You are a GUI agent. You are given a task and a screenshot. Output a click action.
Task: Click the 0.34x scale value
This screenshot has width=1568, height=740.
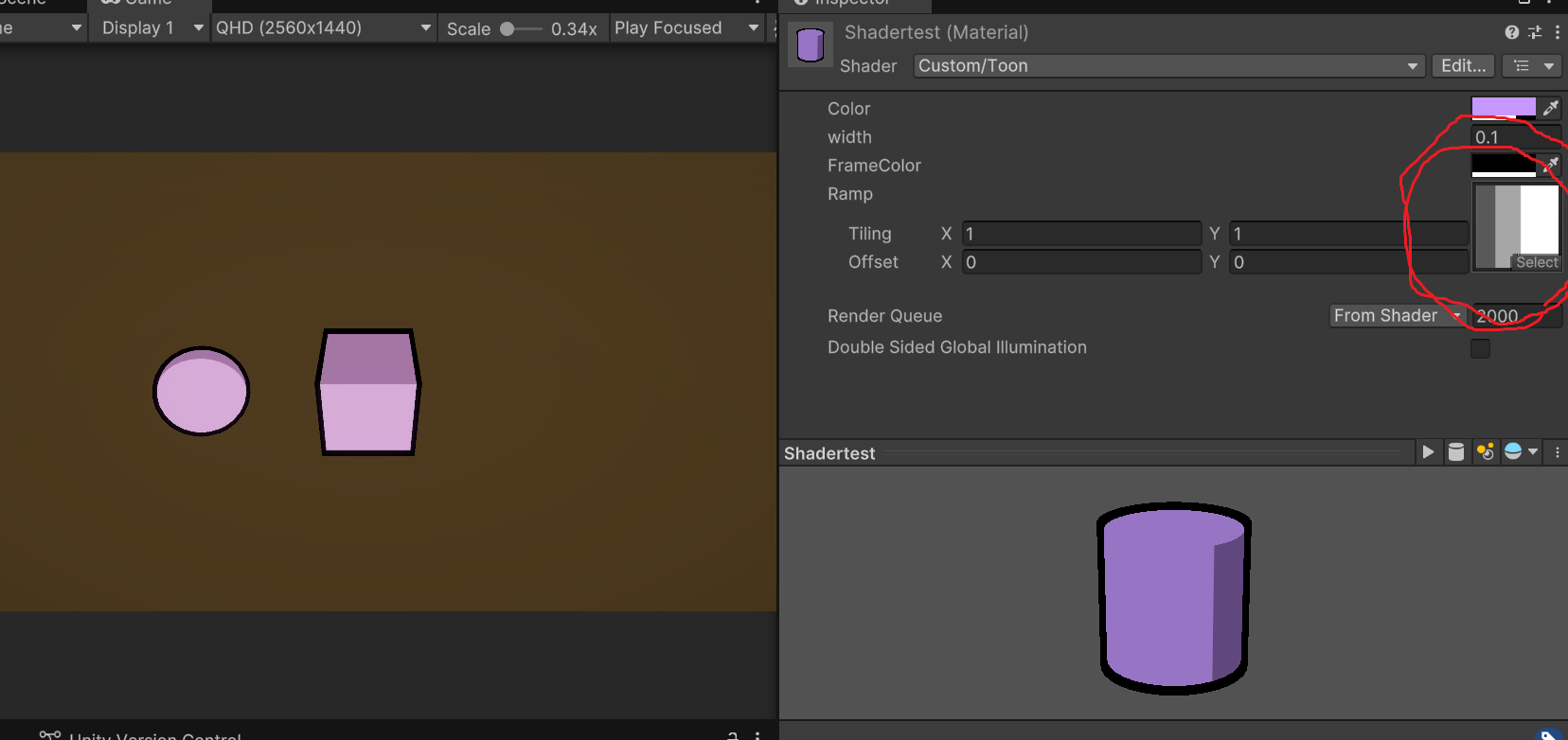[574, 28]
